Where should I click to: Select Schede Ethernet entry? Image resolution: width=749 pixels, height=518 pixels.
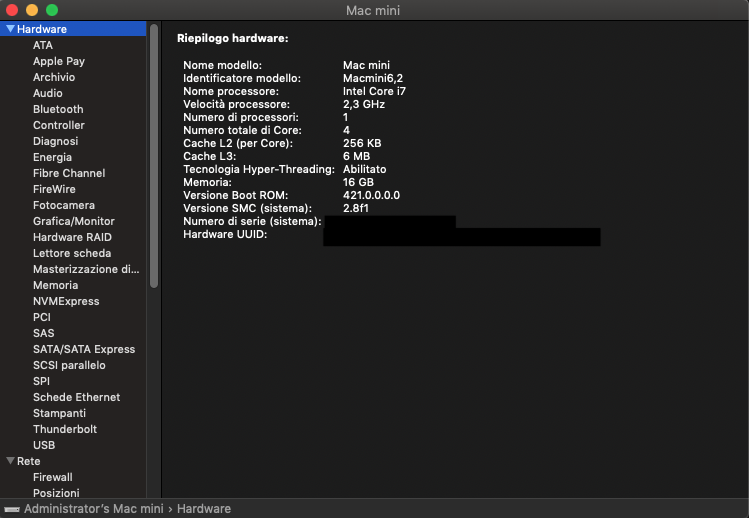coord(76,398)
